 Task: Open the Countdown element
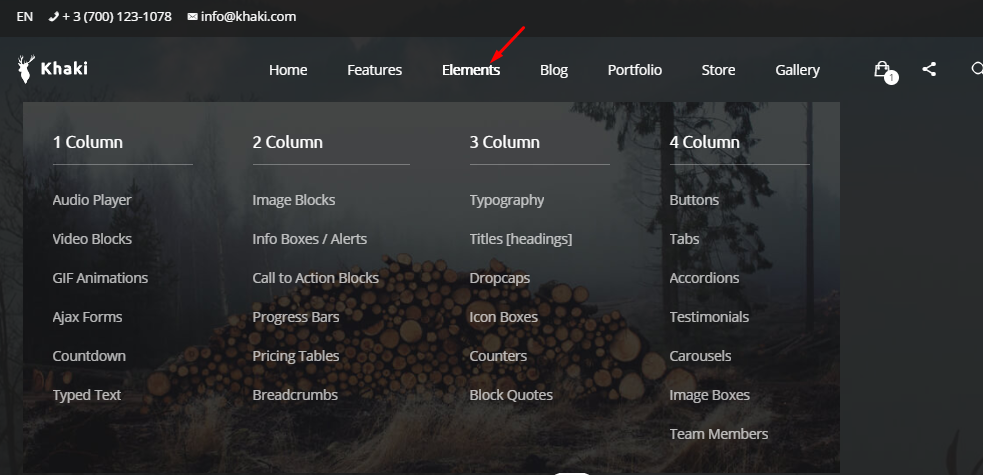tap(89, 356)
